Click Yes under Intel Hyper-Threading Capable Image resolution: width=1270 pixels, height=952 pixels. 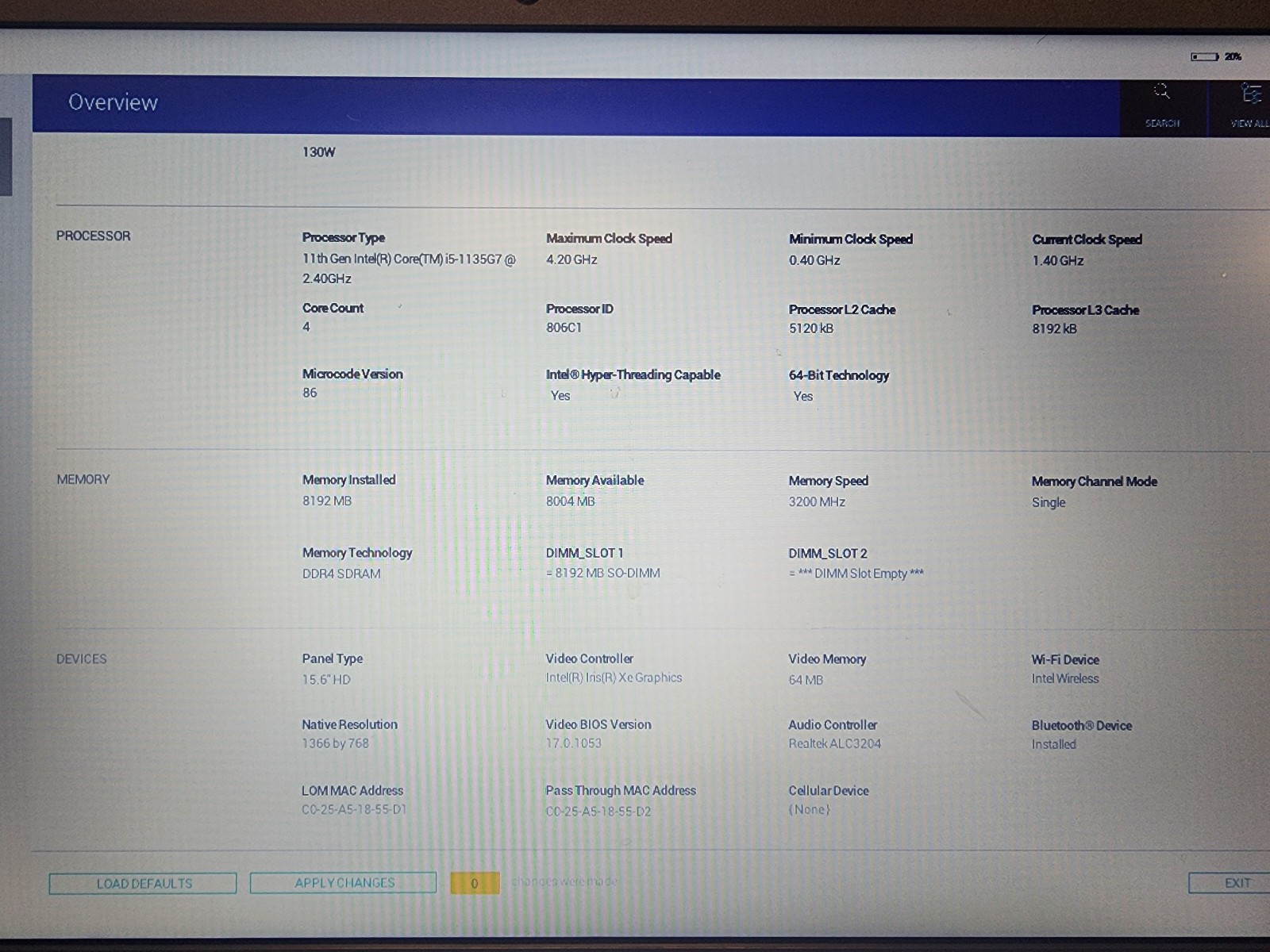coord(560,396)
